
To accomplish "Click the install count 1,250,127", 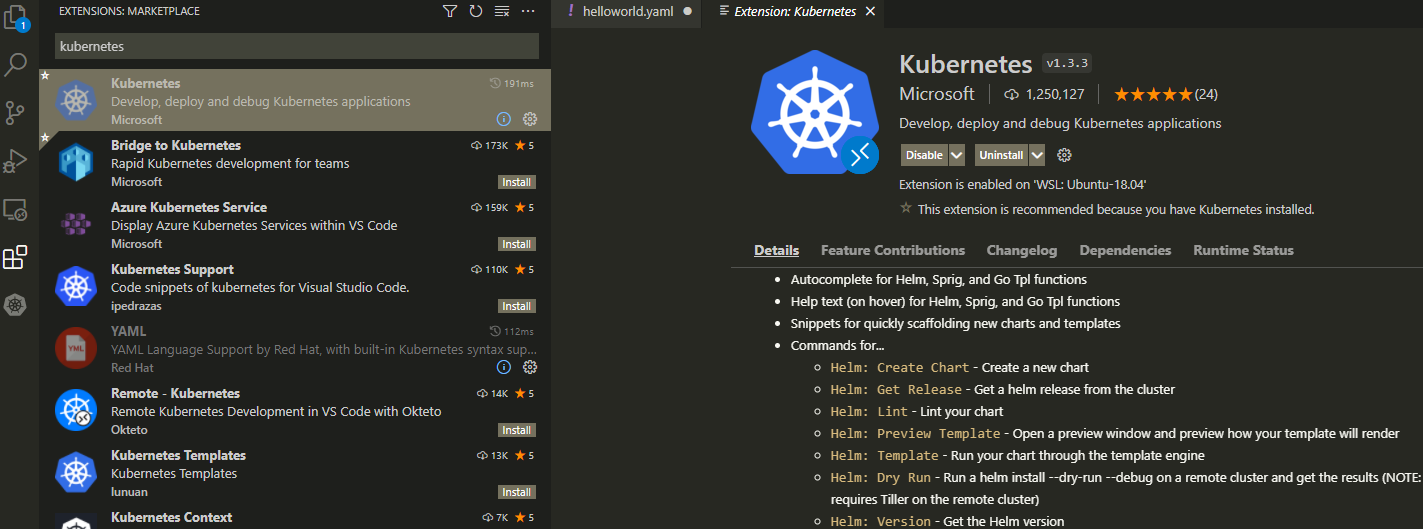I will (1044, 94).
